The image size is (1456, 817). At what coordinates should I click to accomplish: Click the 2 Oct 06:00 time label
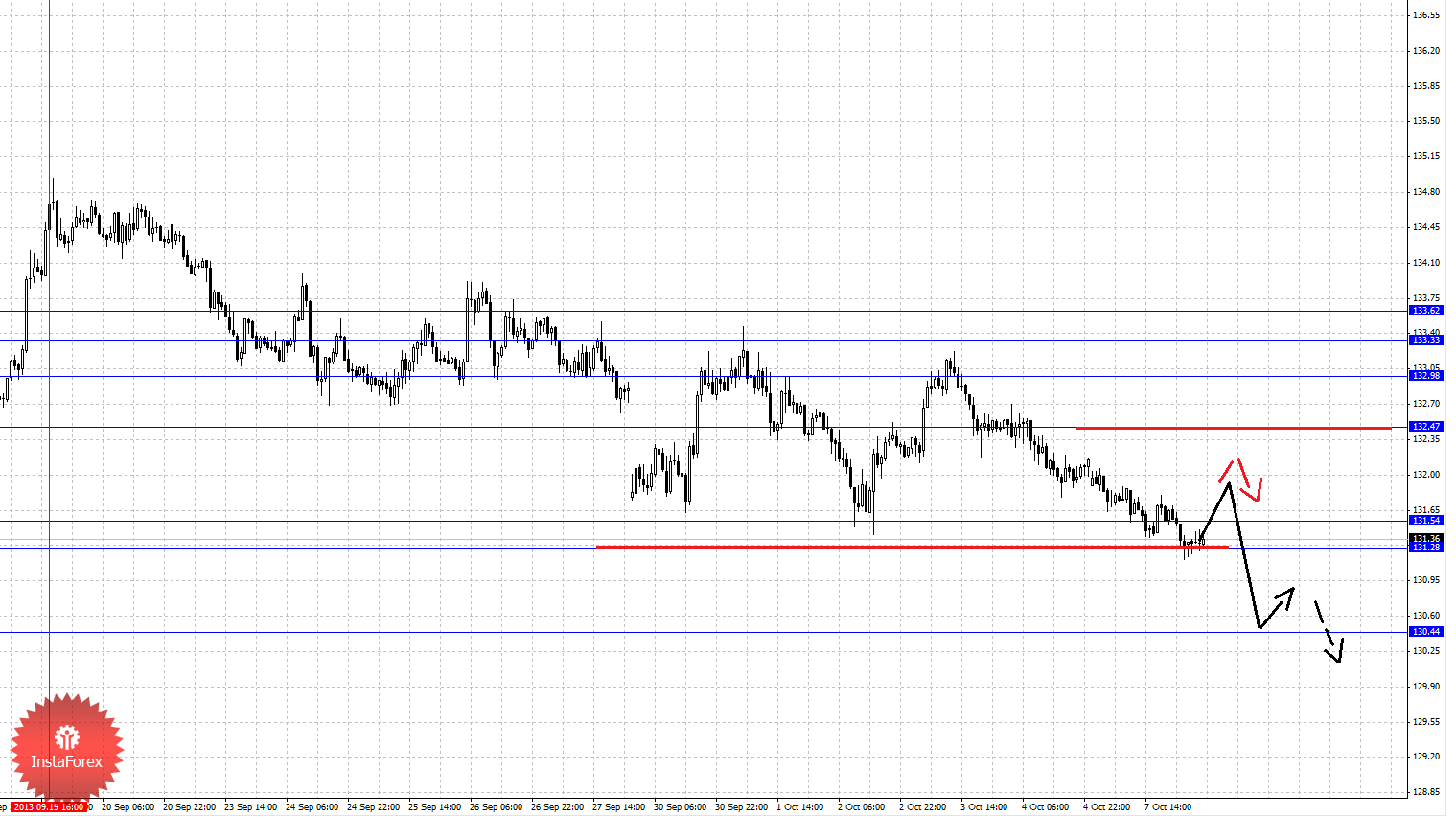click(862, 807)
